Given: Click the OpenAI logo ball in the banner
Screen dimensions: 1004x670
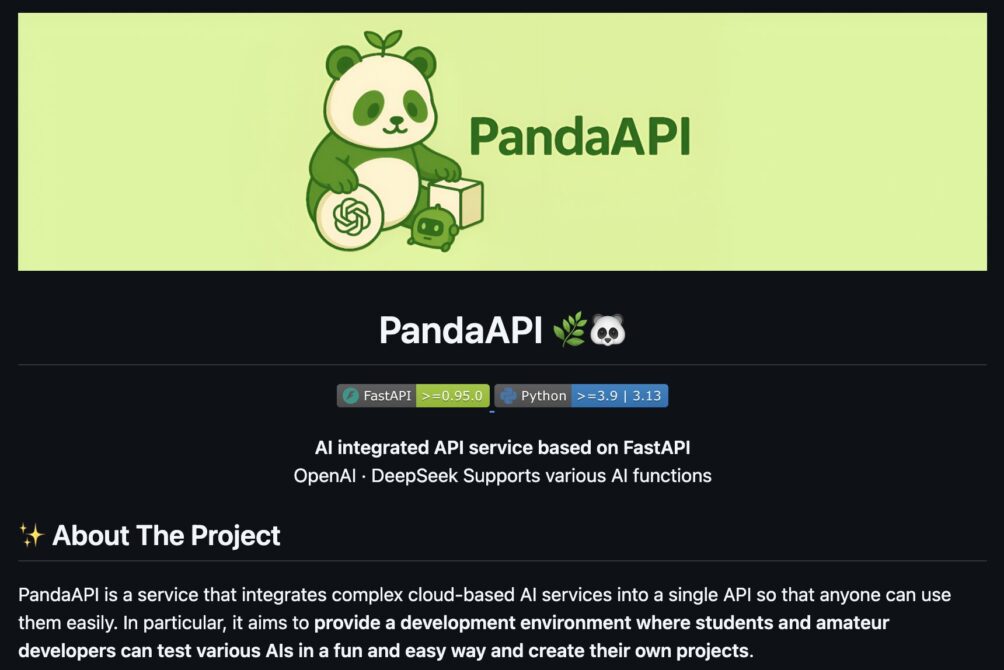Looking at the screenshot, I should [x=350, y=217].
